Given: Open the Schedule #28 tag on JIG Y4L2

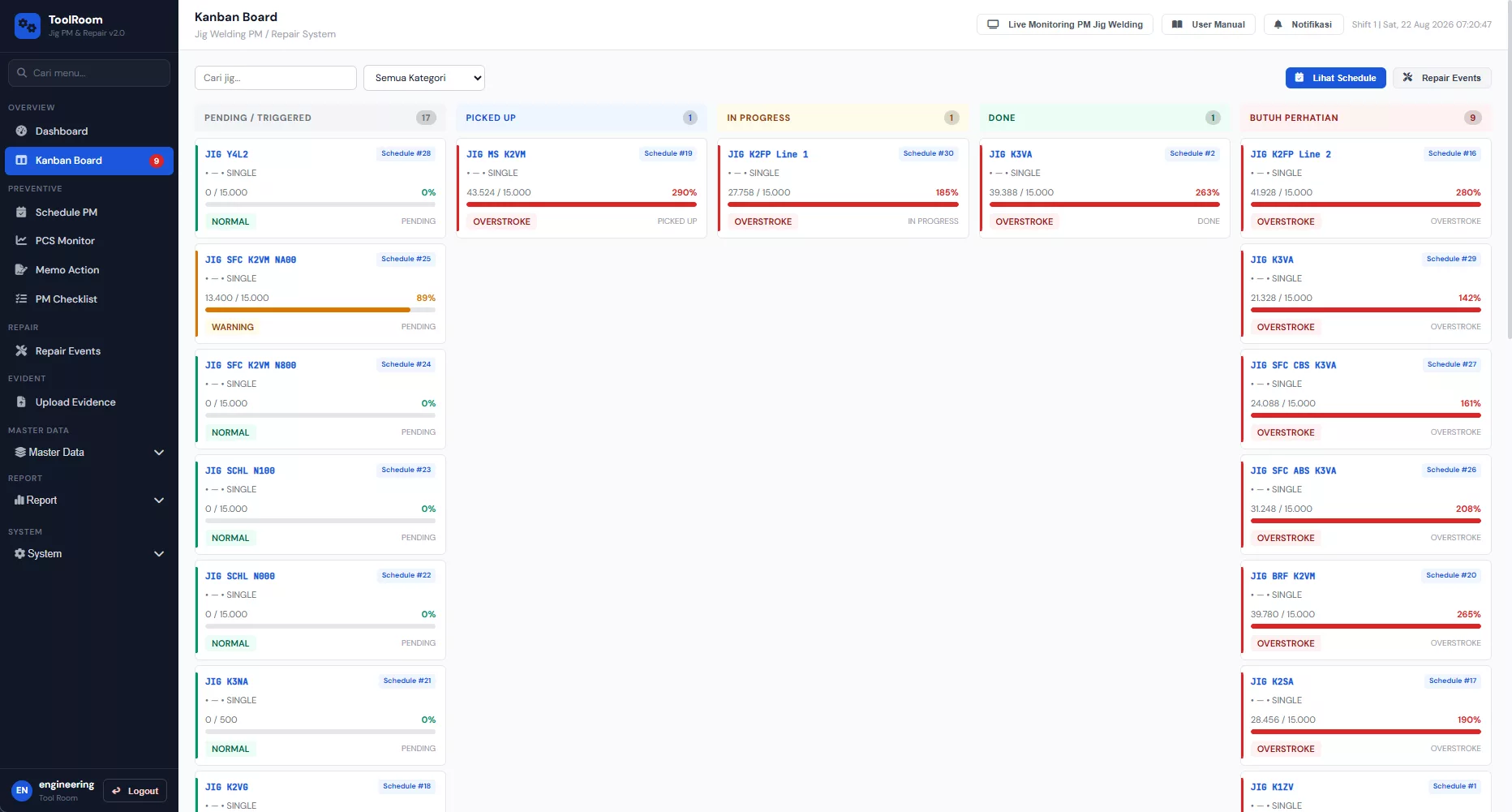Looking at the screenshot, I should pos(406,153).
